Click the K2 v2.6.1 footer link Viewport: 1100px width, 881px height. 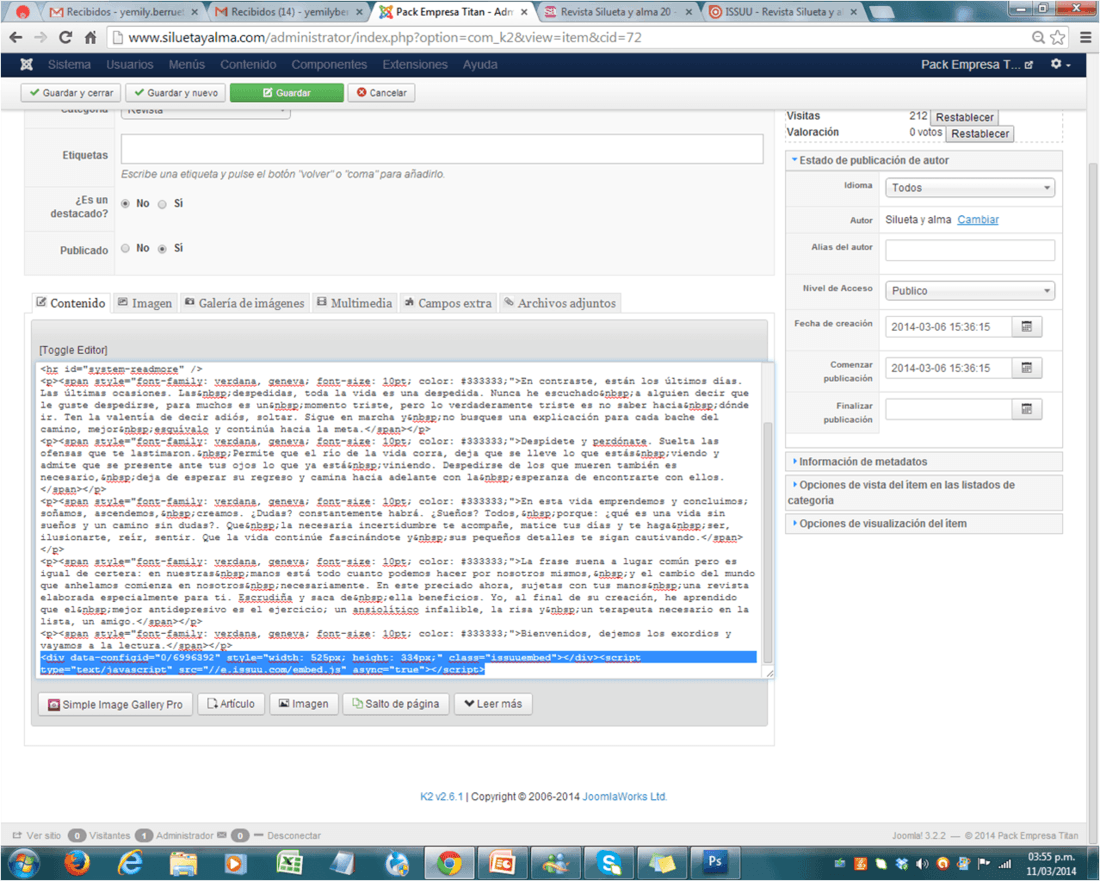click(441, 797)
